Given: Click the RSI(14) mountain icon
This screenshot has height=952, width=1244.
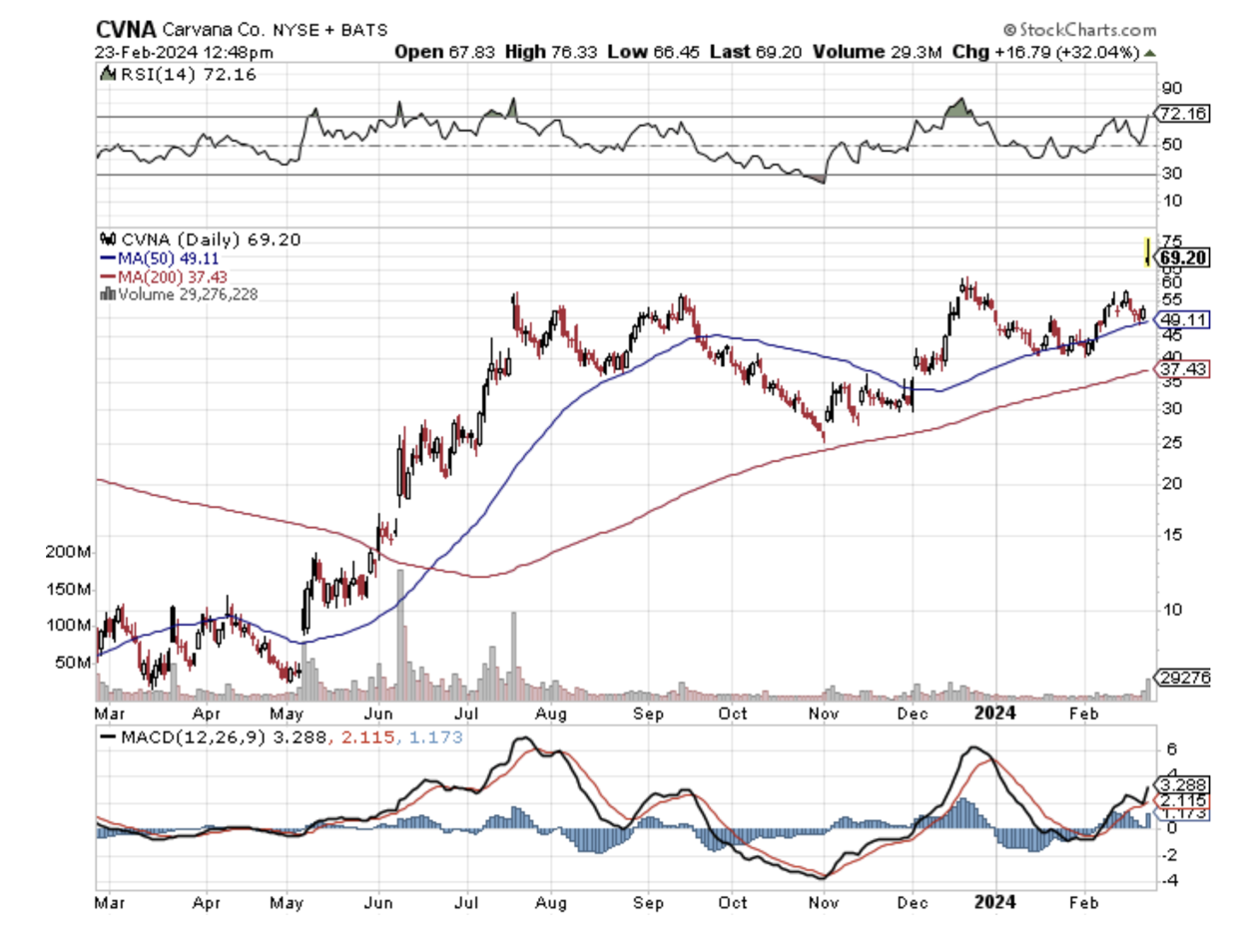Looking at the screenshot, I should 109,75.
